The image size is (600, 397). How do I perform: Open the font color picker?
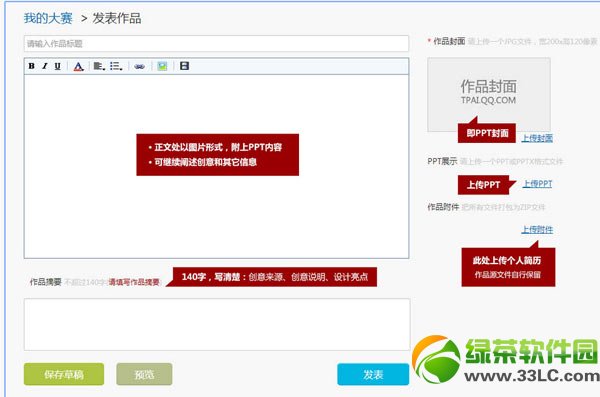[78, 66]
